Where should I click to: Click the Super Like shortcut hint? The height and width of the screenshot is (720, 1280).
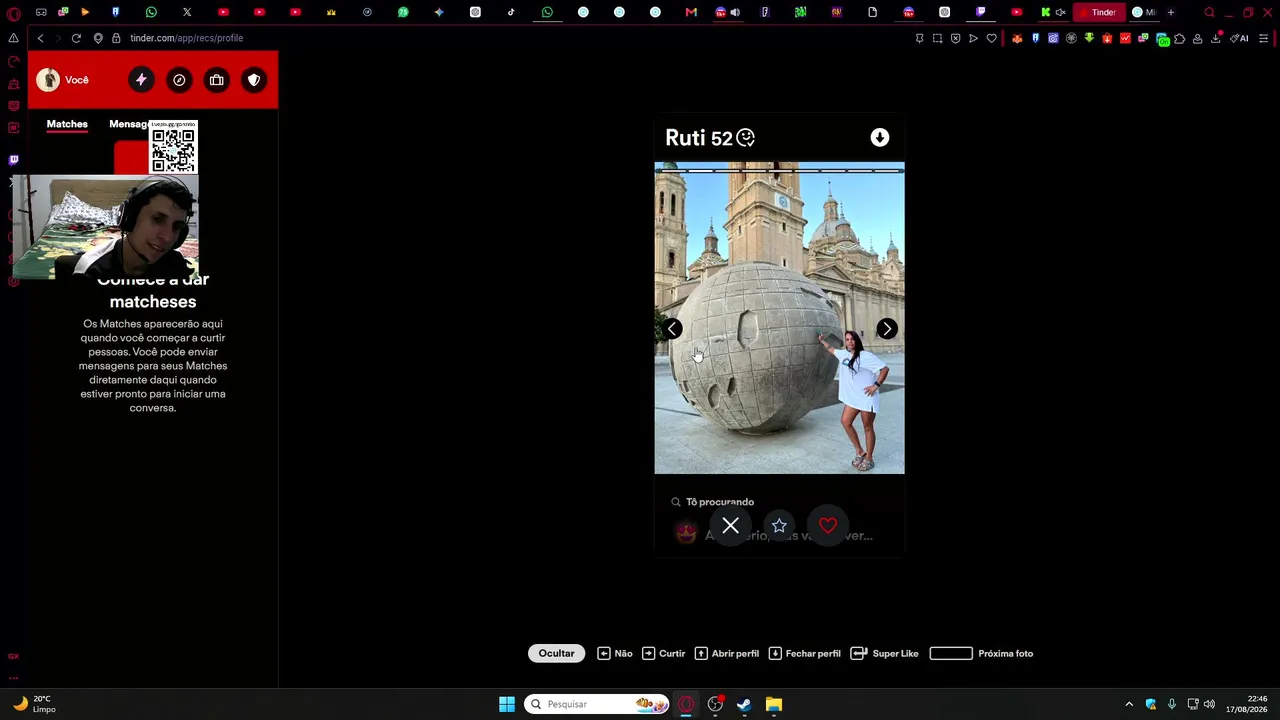(884, 654)
